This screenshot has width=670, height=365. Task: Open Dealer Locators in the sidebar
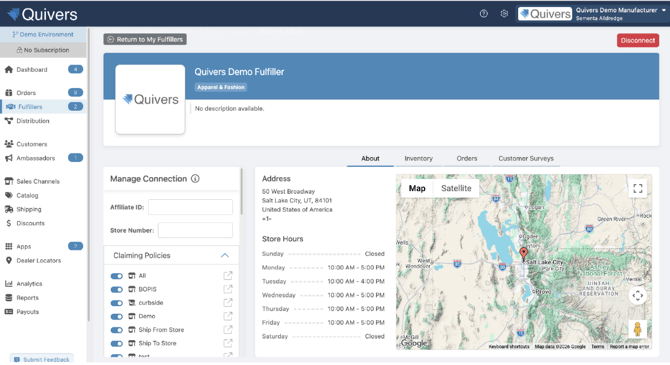coord(38,260)
